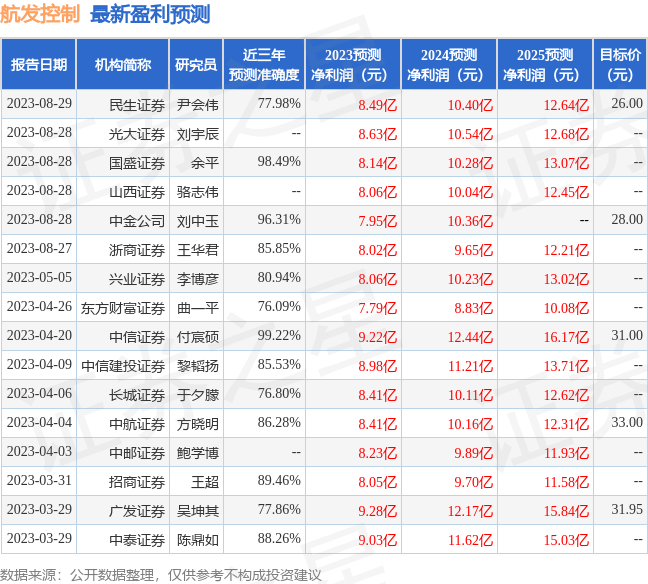Click the 报告日期 column header
Viewport: 648px width, 584px height.
[39, 64]
